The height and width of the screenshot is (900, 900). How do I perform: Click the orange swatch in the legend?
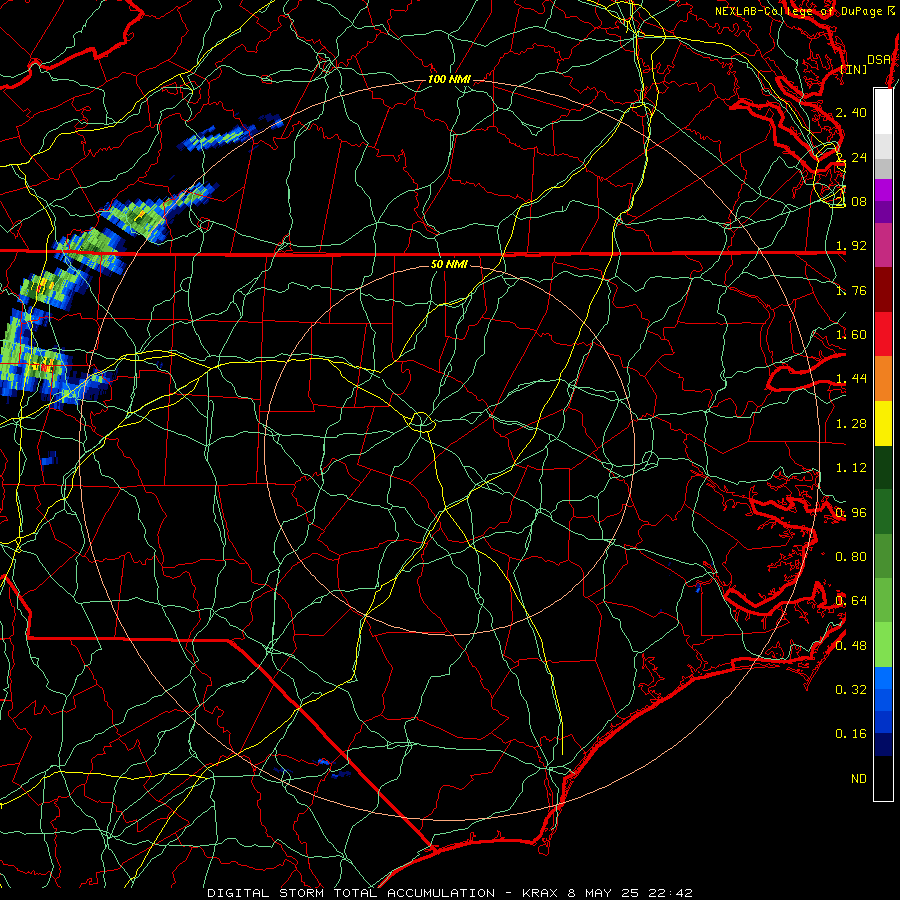883,379
